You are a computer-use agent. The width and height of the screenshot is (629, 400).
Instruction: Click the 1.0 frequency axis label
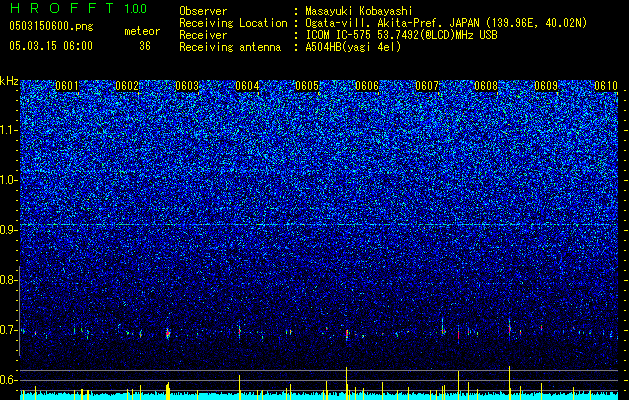pos(8,180)
